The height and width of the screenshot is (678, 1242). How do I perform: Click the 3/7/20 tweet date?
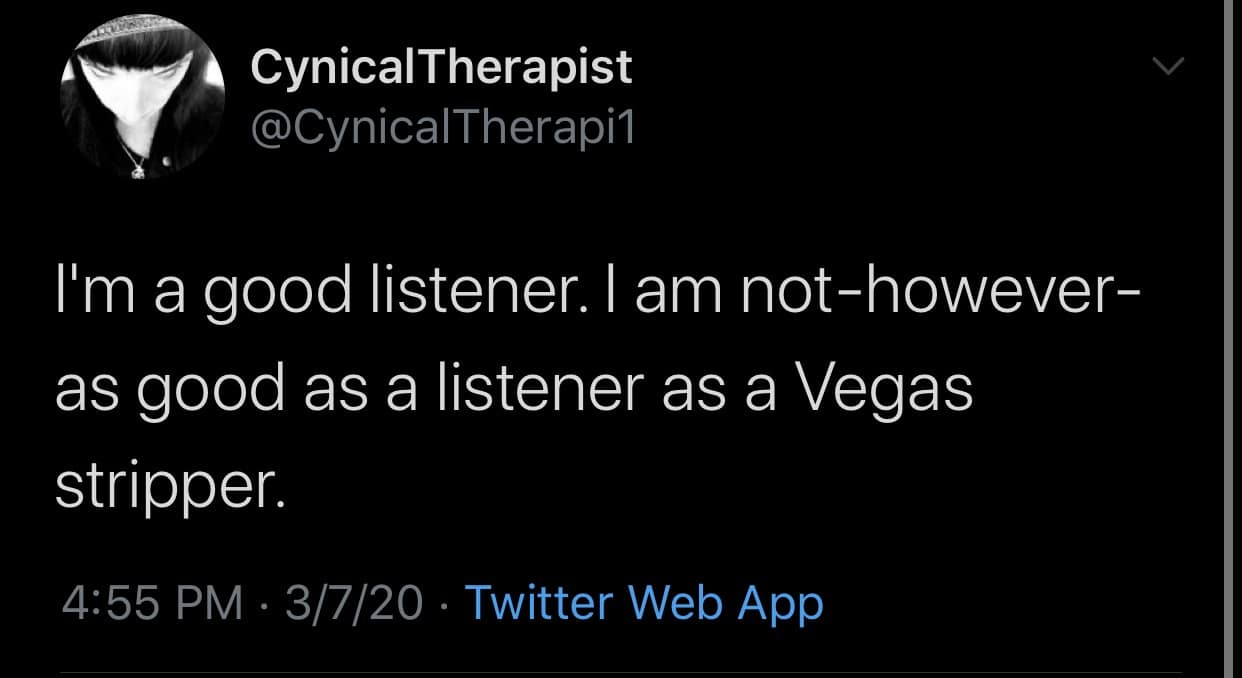pos(354,603)
